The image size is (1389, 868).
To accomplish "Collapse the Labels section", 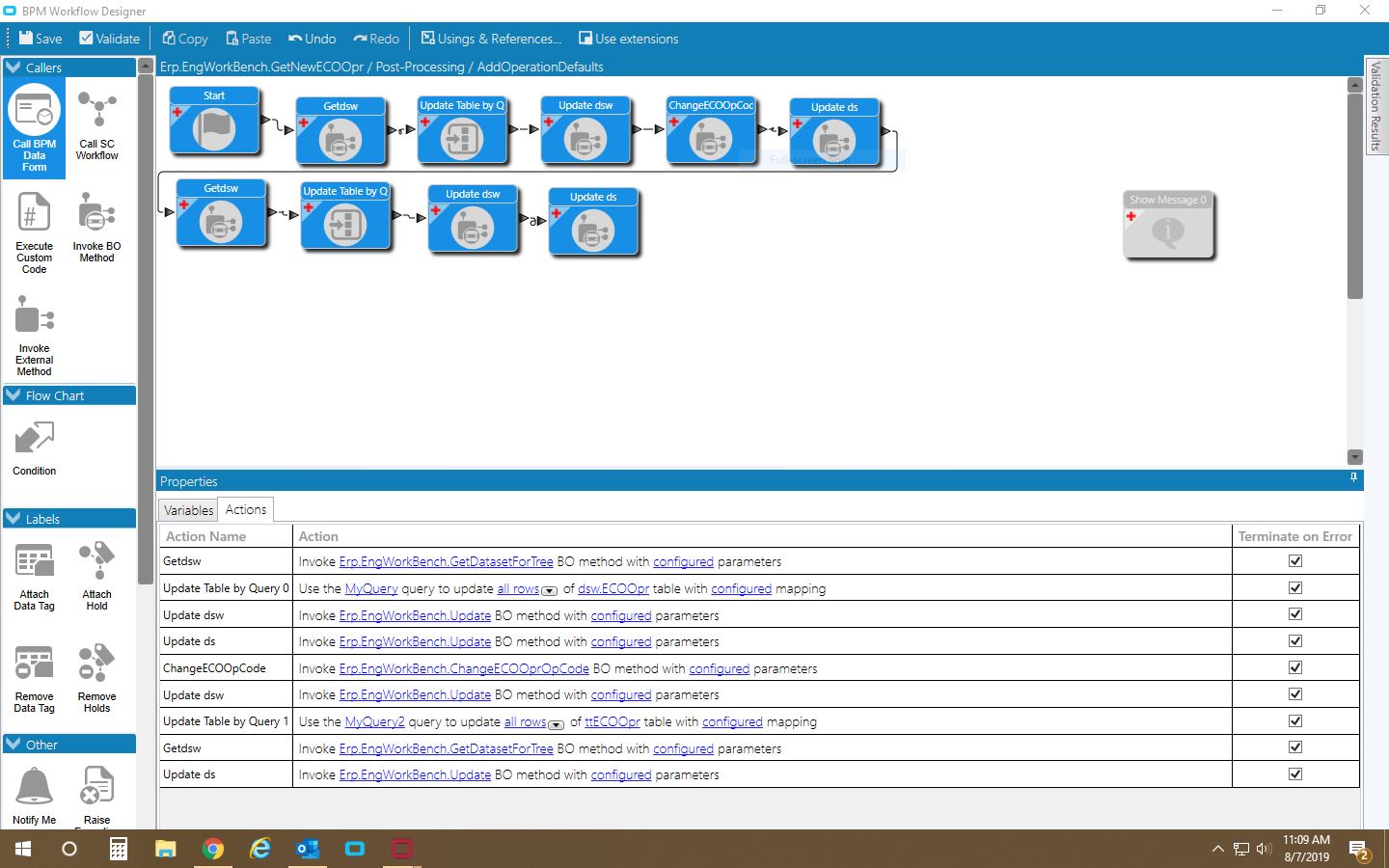I will pyautogui.click(x=14, y=519).
